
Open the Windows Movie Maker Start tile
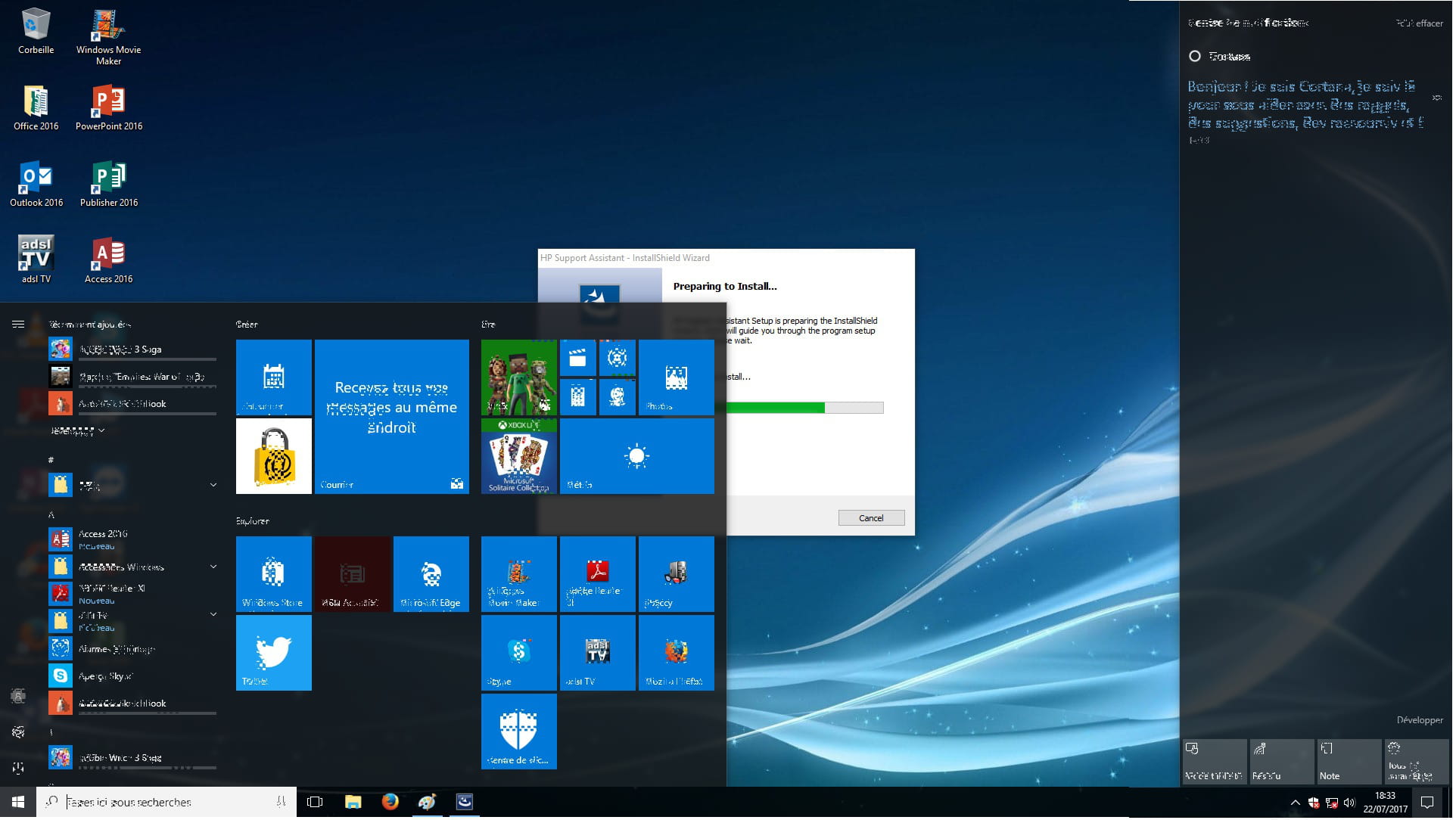(x=519, y=575)
